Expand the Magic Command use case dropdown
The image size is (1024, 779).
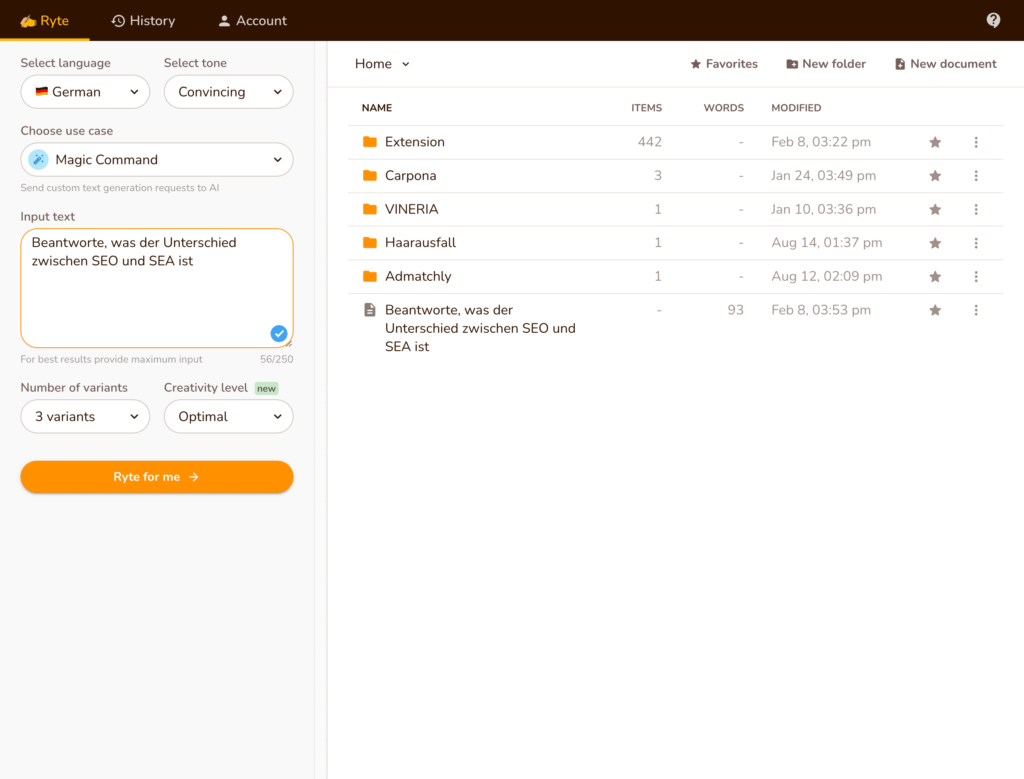[x=157, y=160]
